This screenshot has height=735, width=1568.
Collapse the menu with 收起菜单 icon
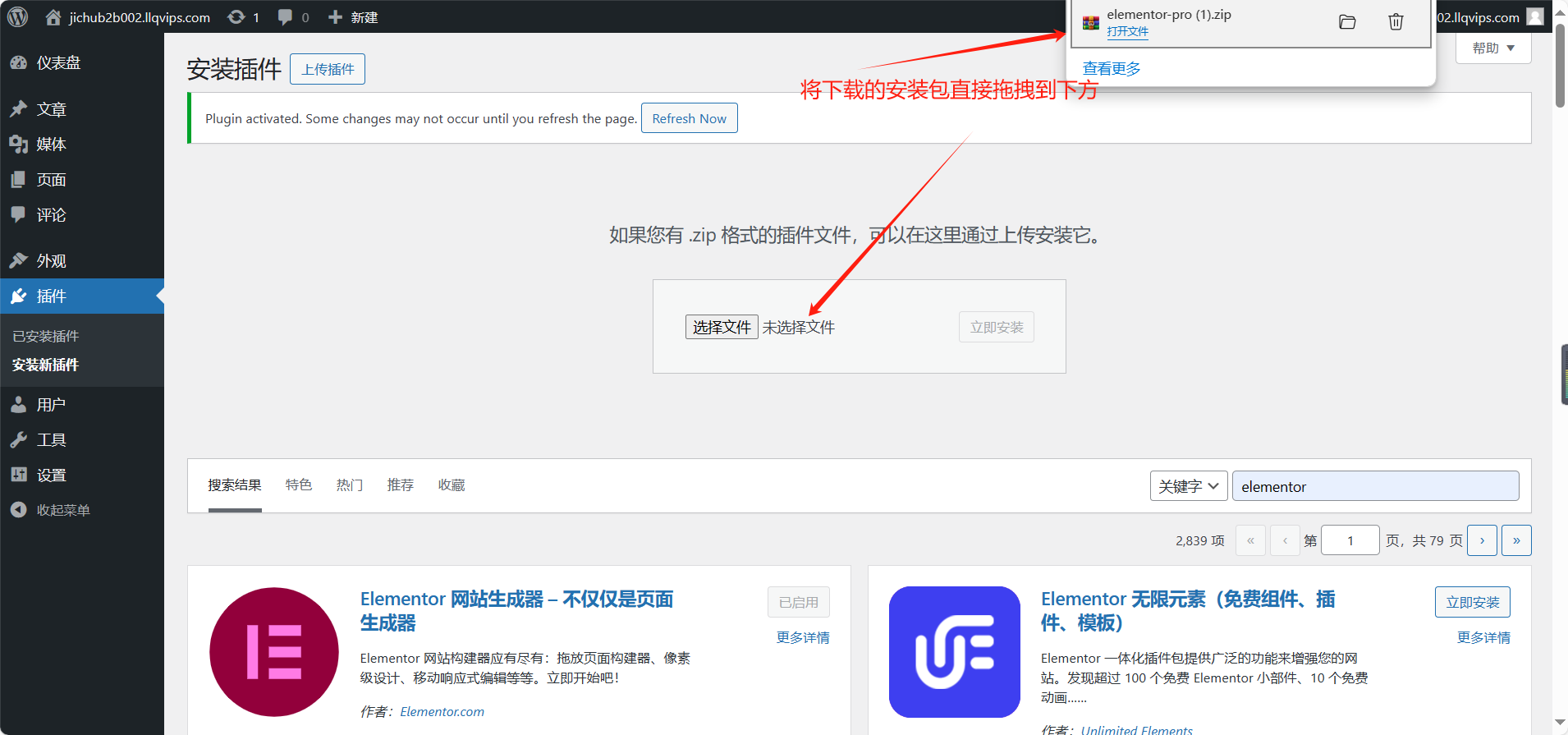[x=18, y=510]
